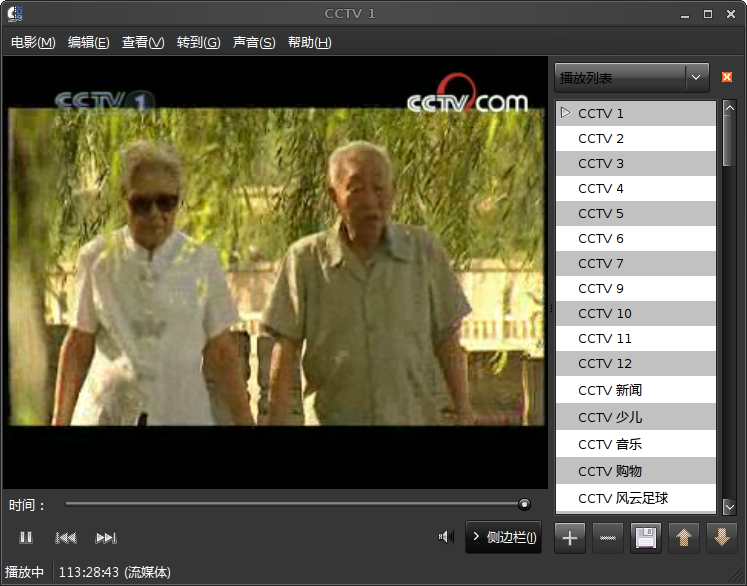Toggle the 侧边栏 sidebar button
This screenshot has width=747, height=586.
pos(504,537)
